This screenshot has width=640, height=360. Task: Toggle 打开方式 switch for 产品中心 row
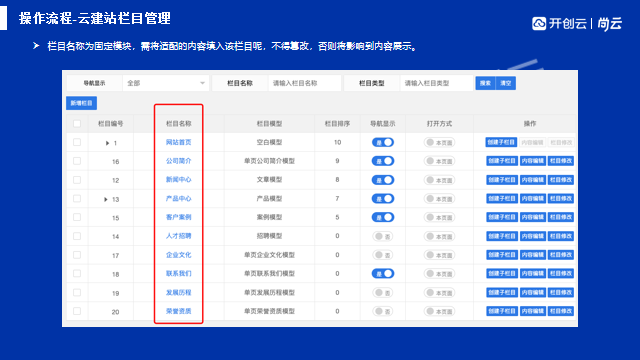tap(439, 198)
